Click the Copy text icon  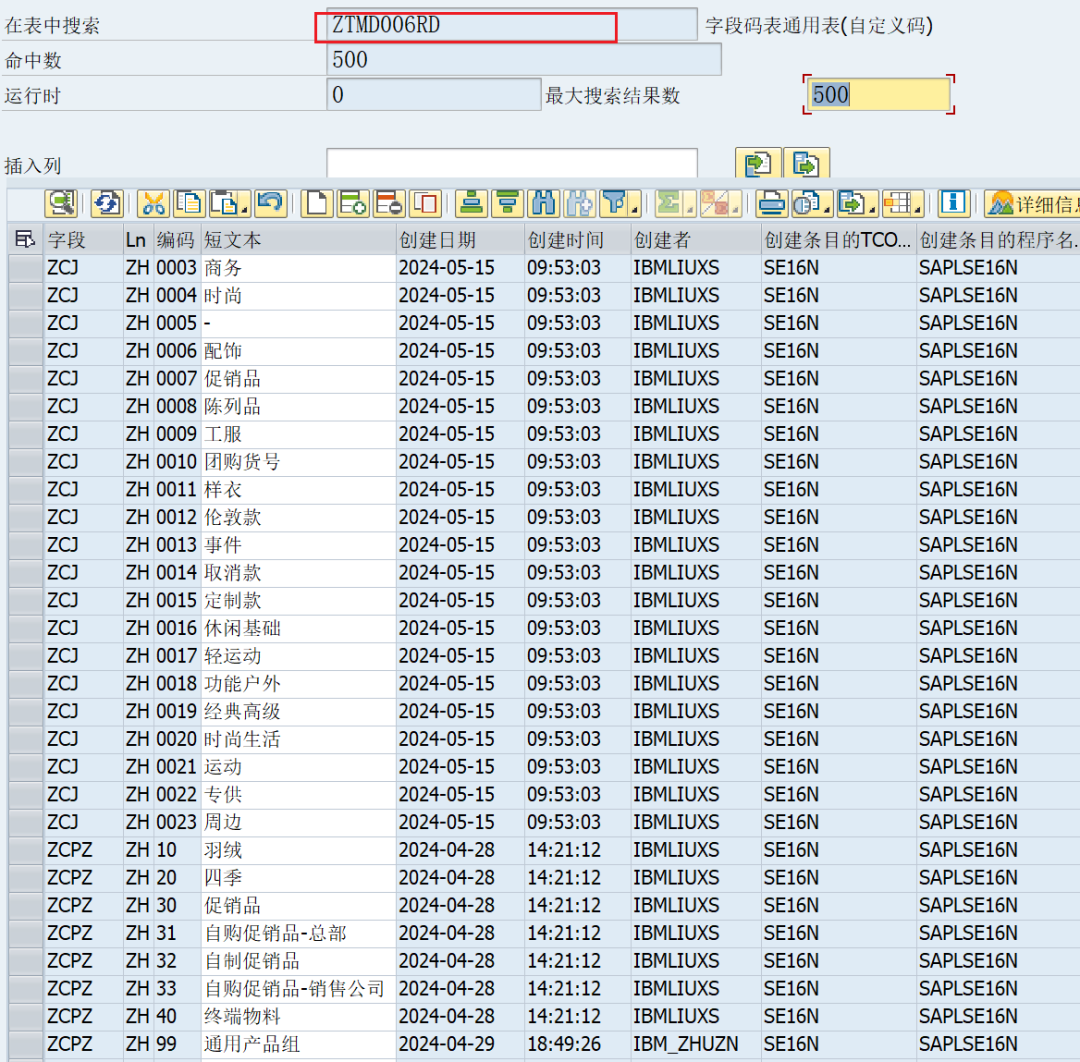click(x=189, y=204)
